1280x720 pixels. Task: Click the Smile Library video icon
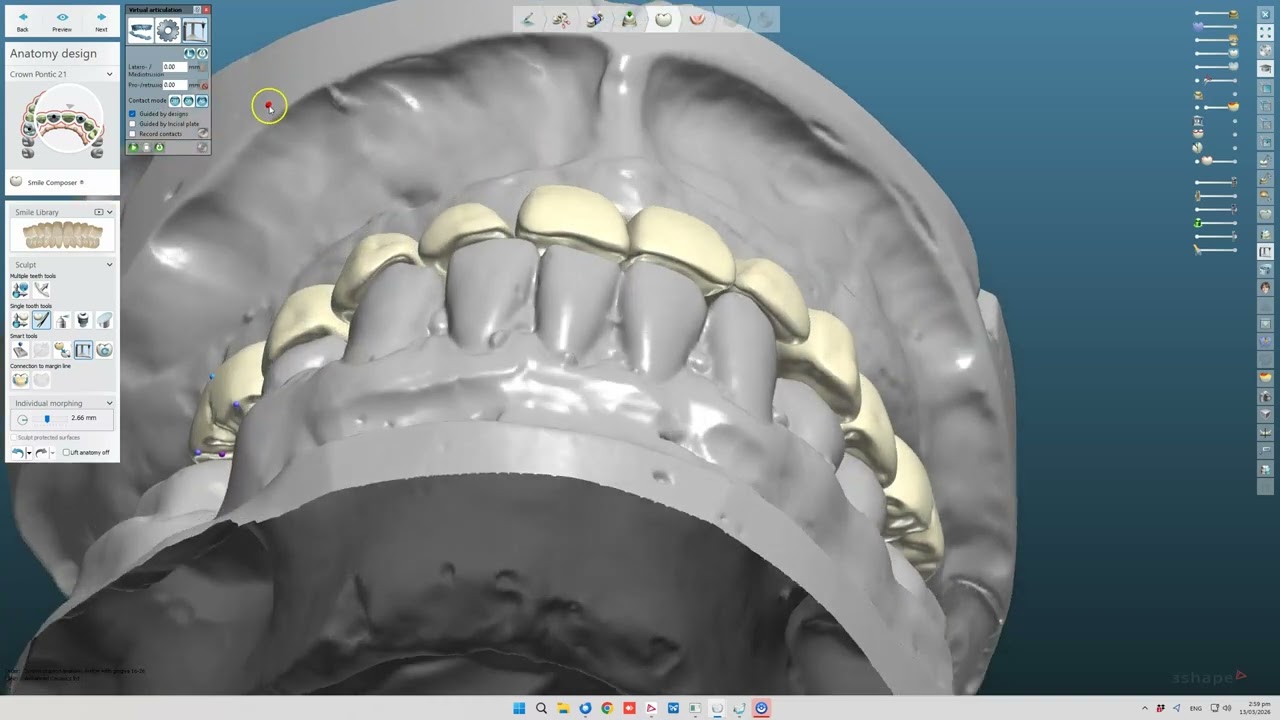point(98,212)
